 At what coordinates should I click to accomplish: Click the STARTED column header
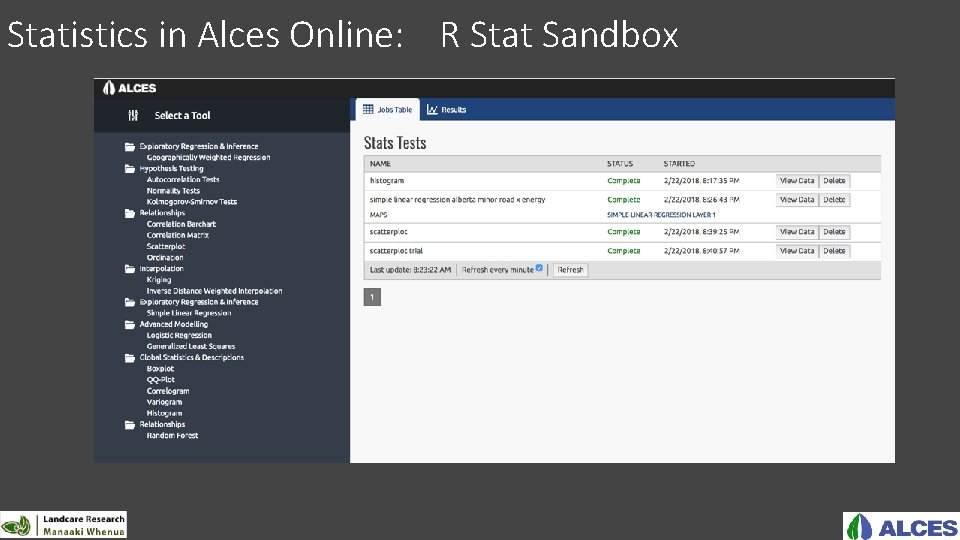tap(679, 163)
